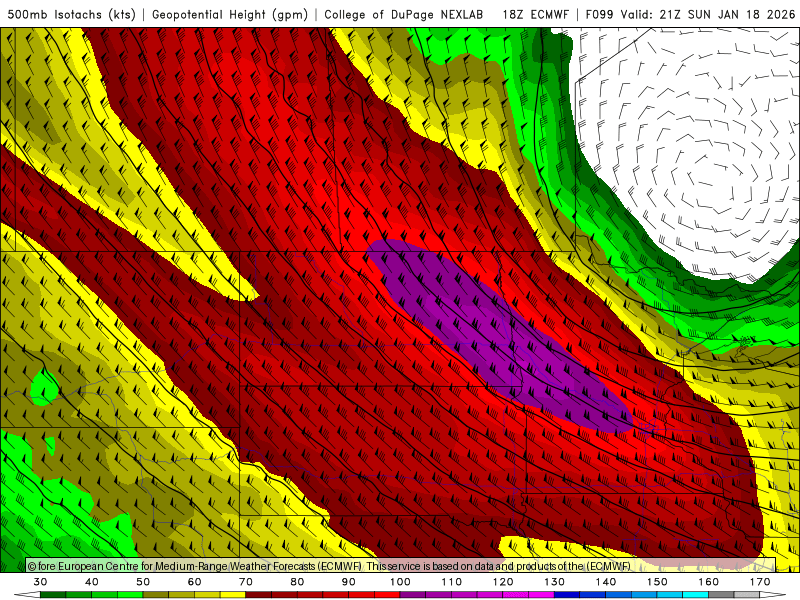The width and height of the screenshot is (800, 600).
Task: Click the left arrow end of the color bar
Action: (x=27, y=595)
